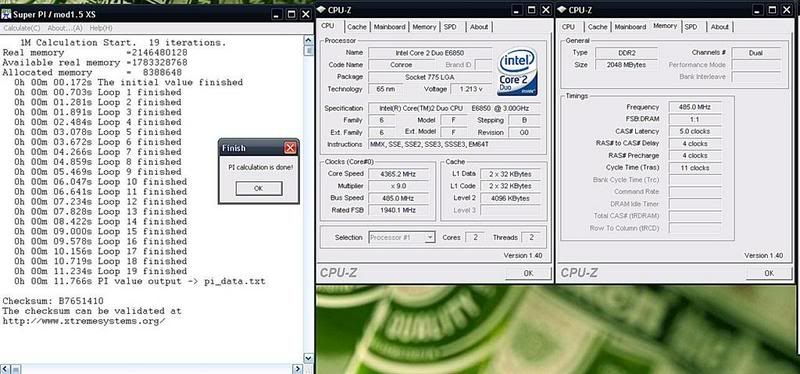Switch to SPD tab in second CPU-Z window

[x=691, y=27]
